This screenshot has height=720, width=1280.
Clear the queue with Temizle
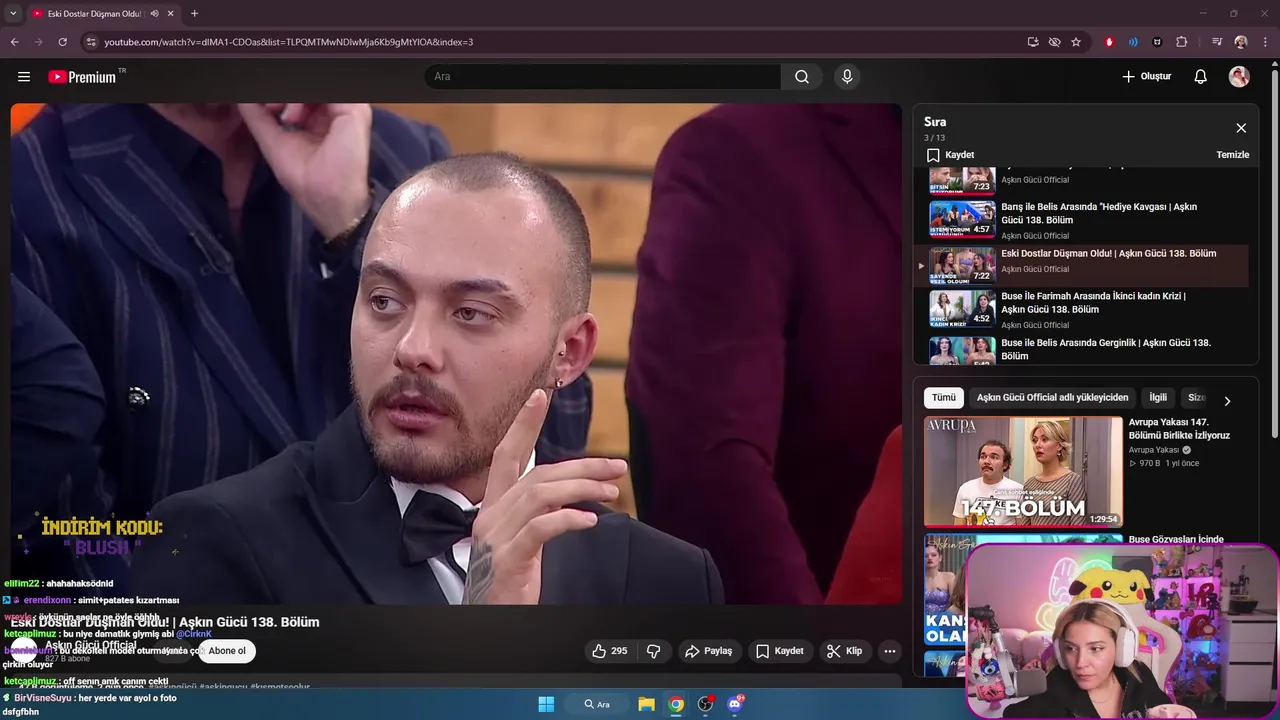[1232, 155]
